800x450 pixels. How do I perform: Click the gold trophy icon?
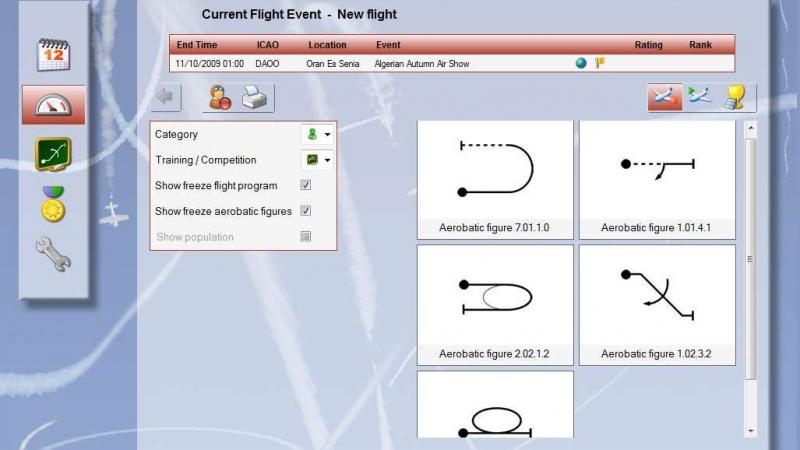(737, 97)
